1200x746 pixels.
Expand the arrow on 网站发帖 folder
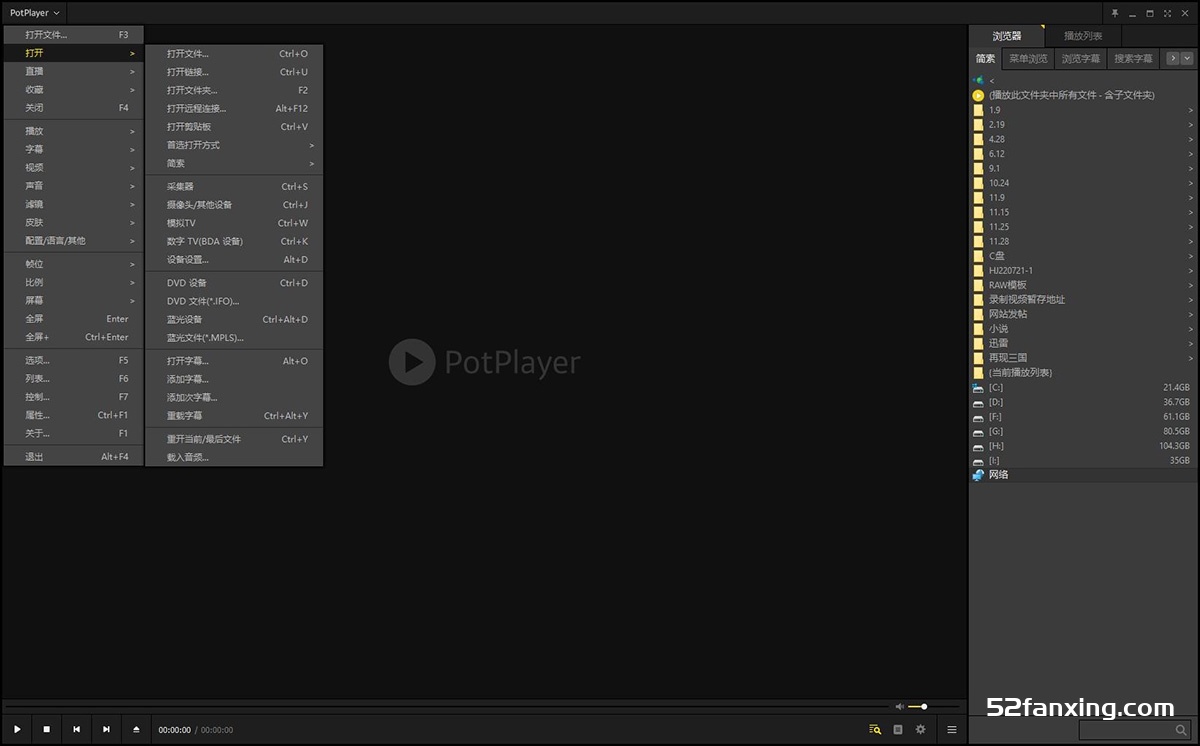1191,314
